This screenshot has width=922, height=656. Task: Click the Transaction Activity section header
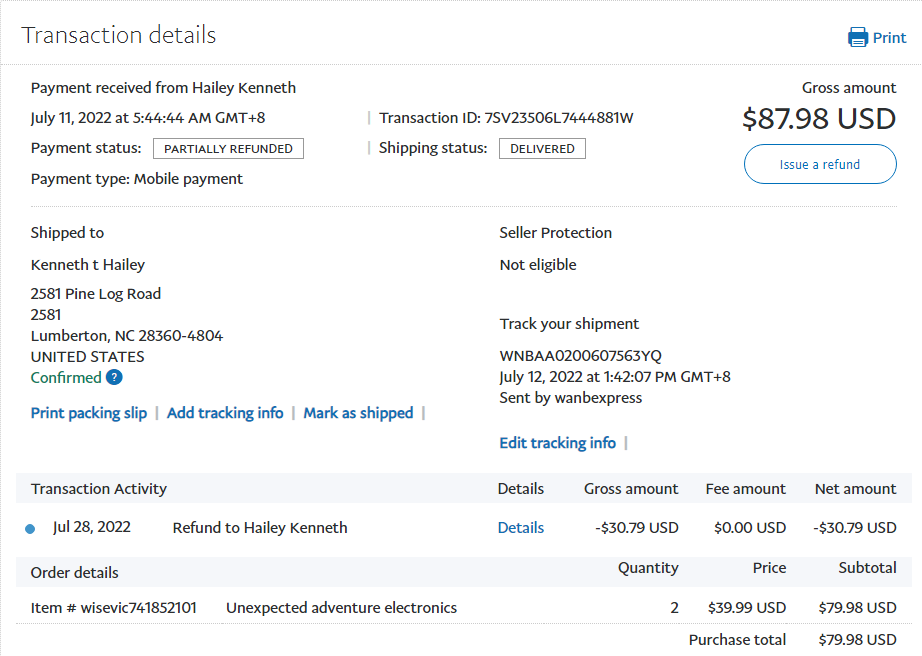(99, 489)
